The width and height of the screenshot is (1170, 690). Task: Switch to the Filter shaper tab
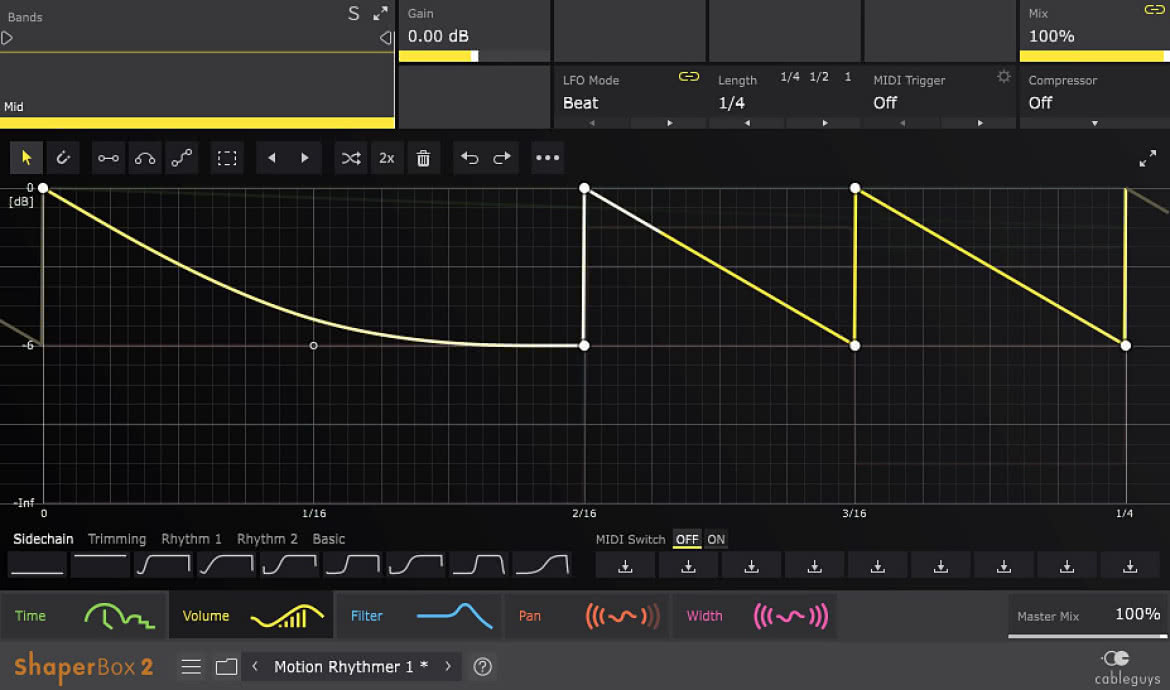419,616
